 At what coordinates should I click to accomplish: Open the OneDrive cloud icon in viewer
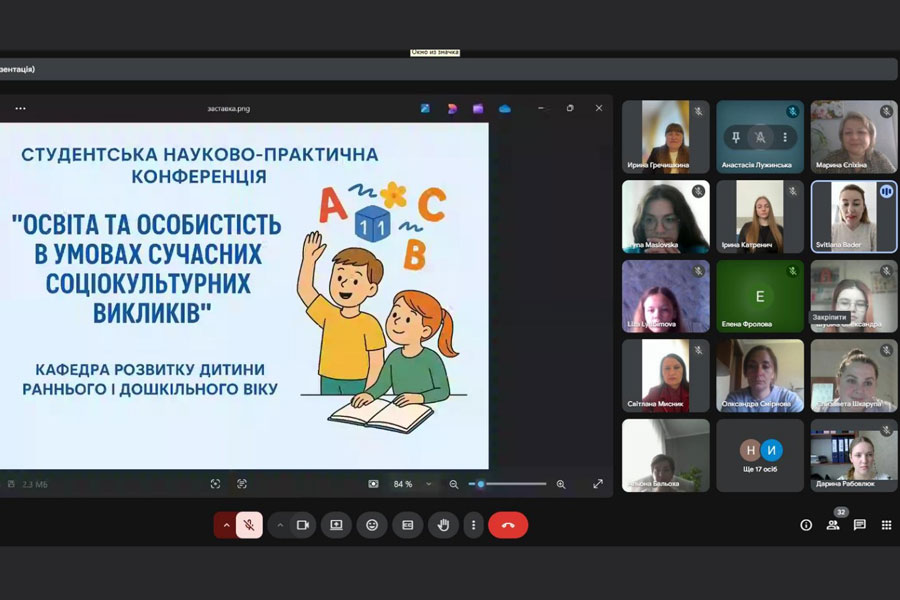pos(505,108)
